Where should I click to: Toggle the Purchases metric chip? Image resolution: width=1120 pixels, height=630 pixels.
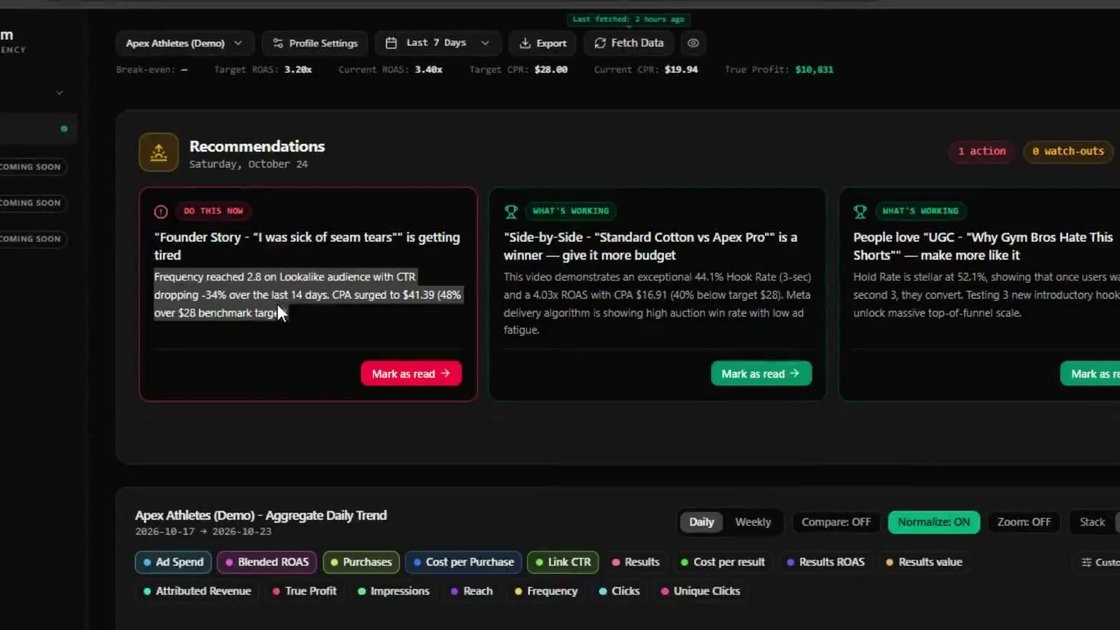click(x=361, y=562)
